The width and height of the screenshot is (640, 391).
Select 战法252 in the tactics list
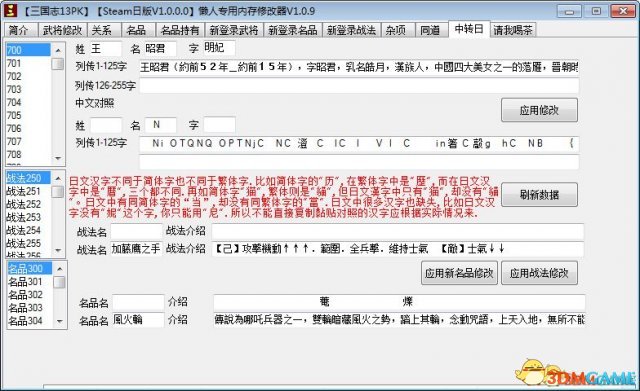pyautogui.click(x=28, y=204)
